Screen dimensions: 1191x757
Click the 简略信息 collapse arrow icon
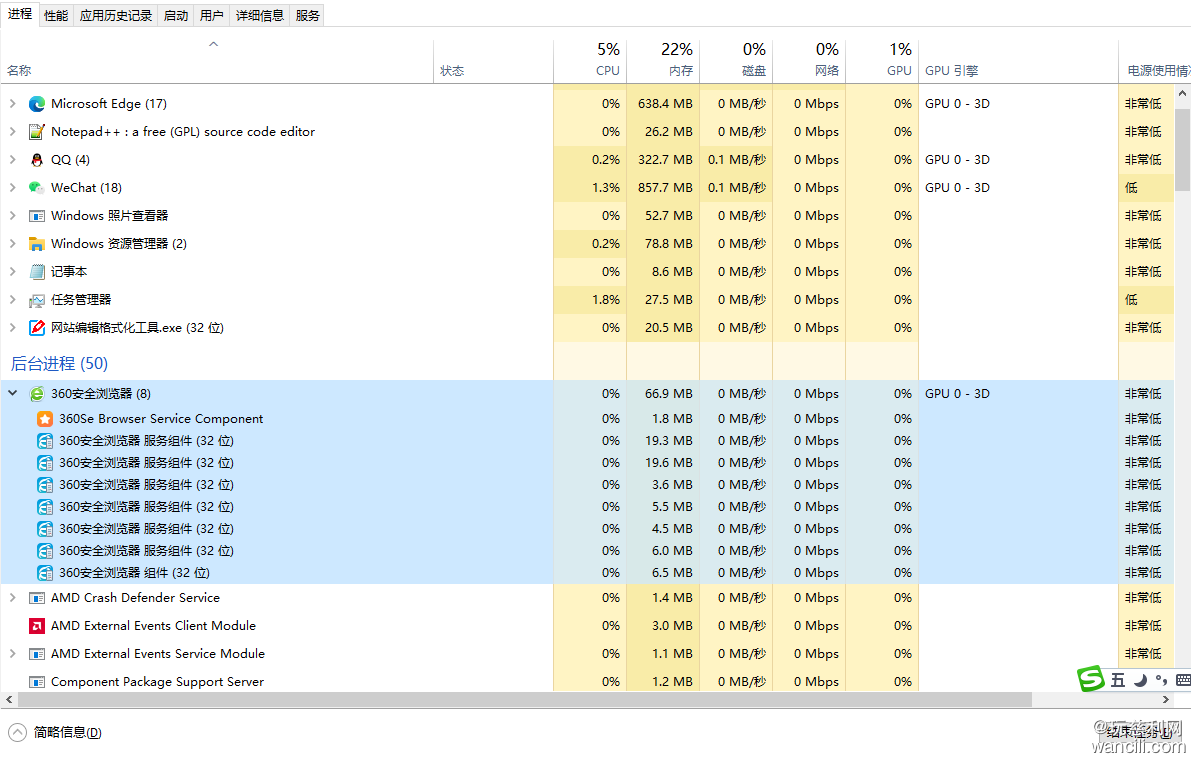click(17, 733)
